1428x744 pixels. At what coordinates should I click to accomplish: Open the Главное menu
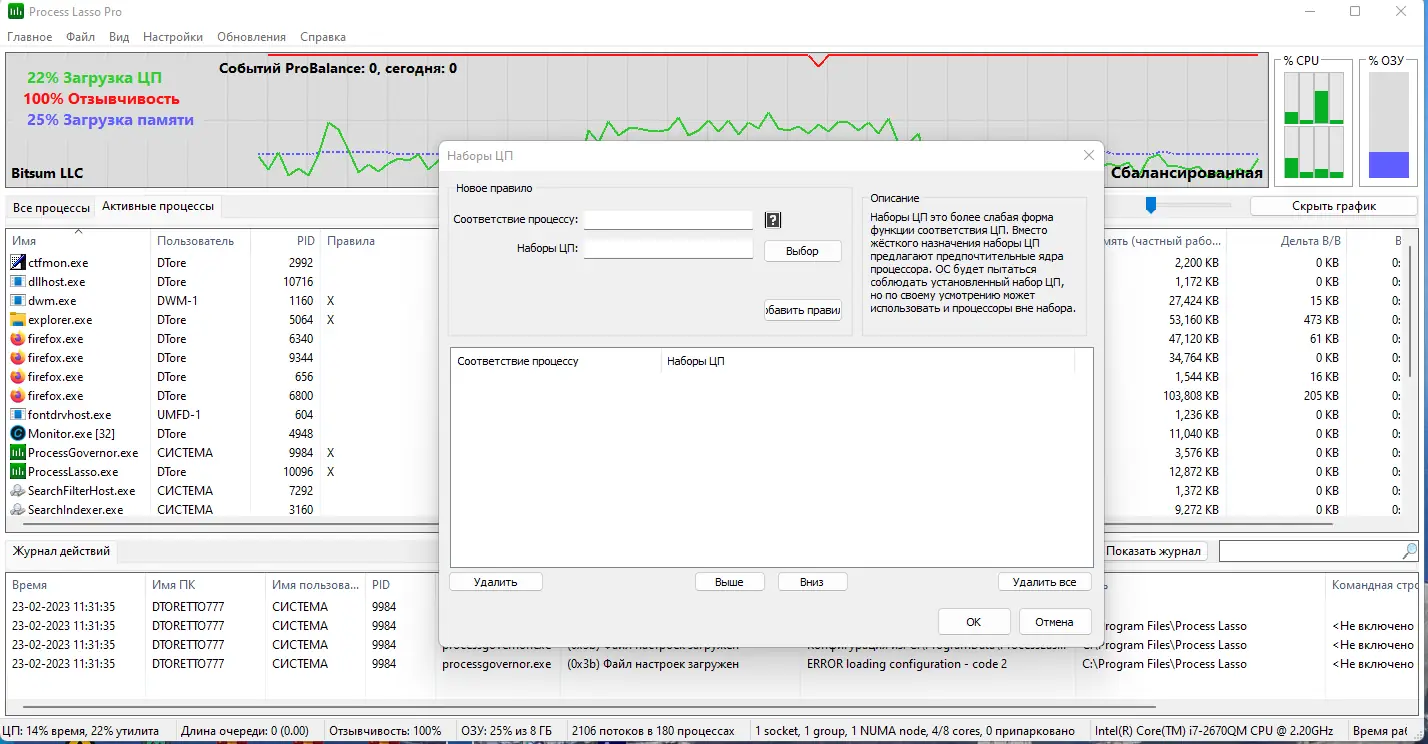30,37
